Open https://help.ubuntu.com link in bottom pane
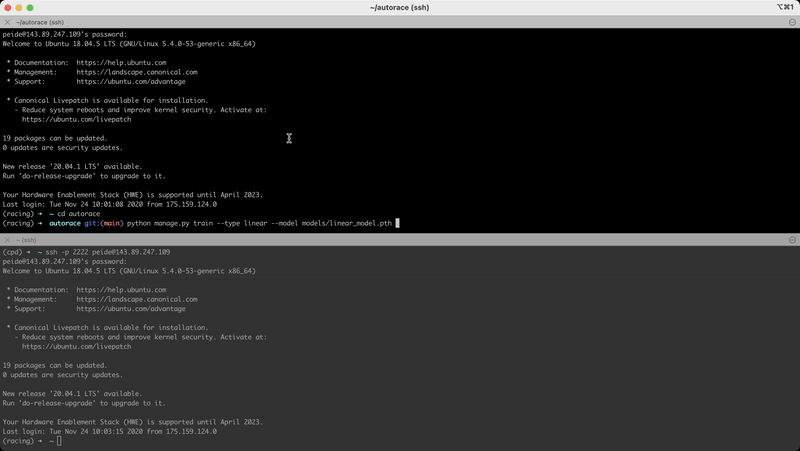Image resolution: width=800 pixels, height=451 pixels. tap(121, 290)
